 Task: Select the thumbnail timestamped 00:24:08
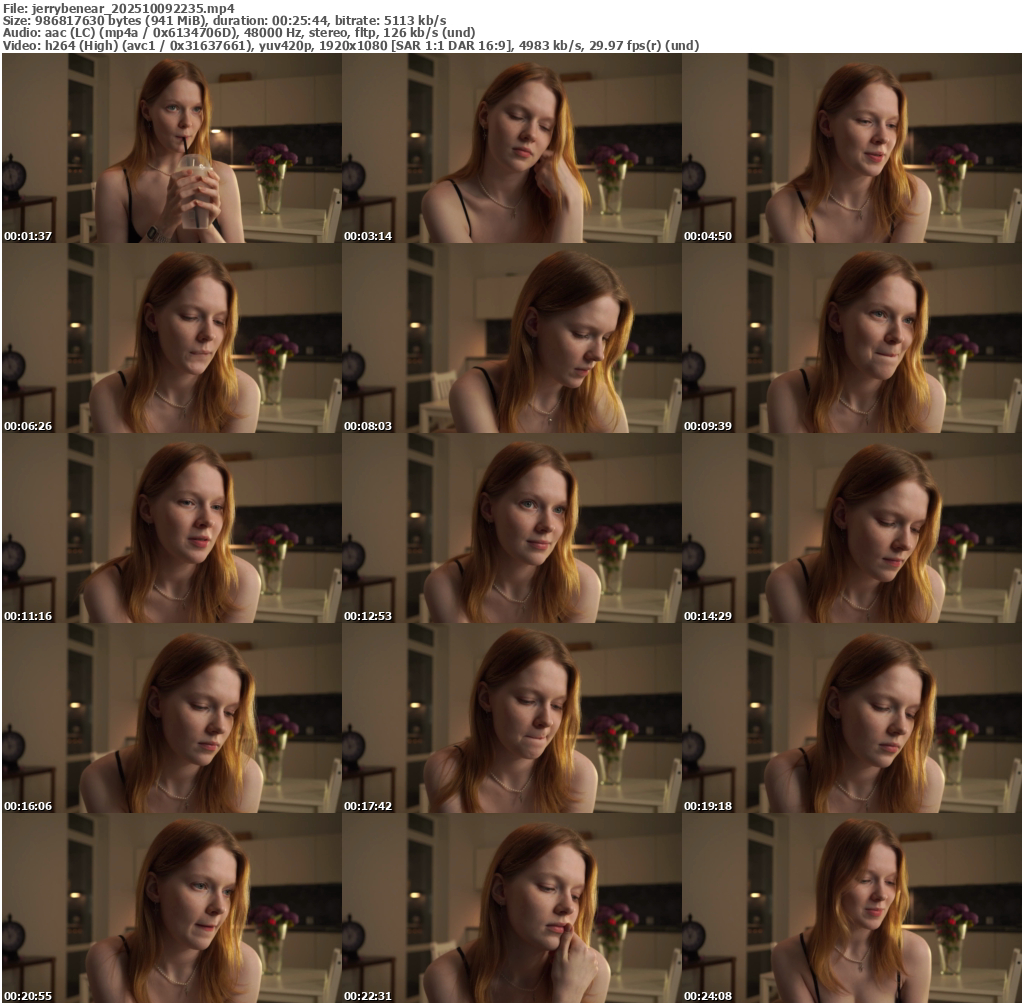pyautogui.click(x=852, y=908)
